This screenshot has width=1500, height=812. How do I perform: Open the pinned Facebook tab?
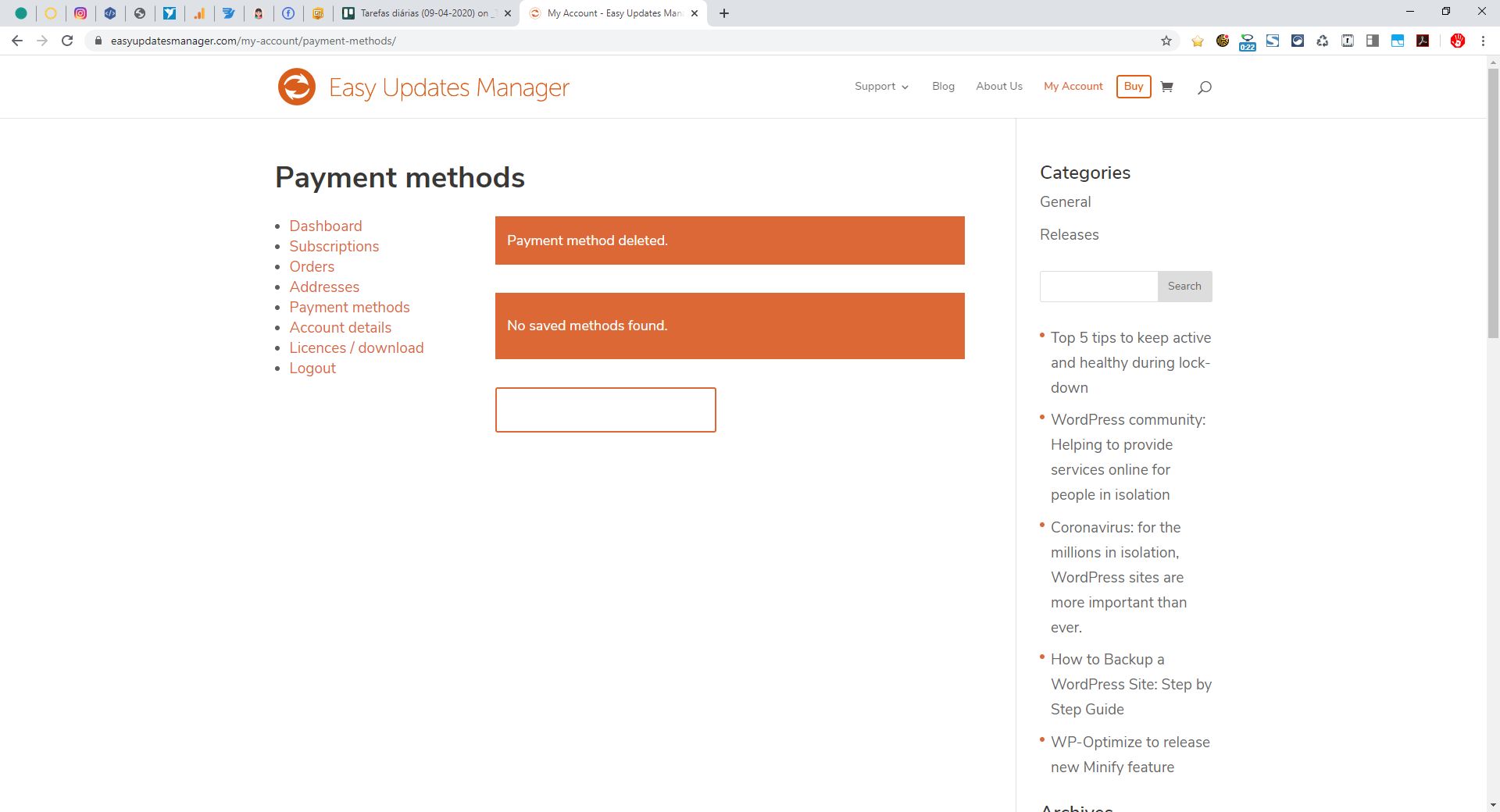(x=288, y=13)
